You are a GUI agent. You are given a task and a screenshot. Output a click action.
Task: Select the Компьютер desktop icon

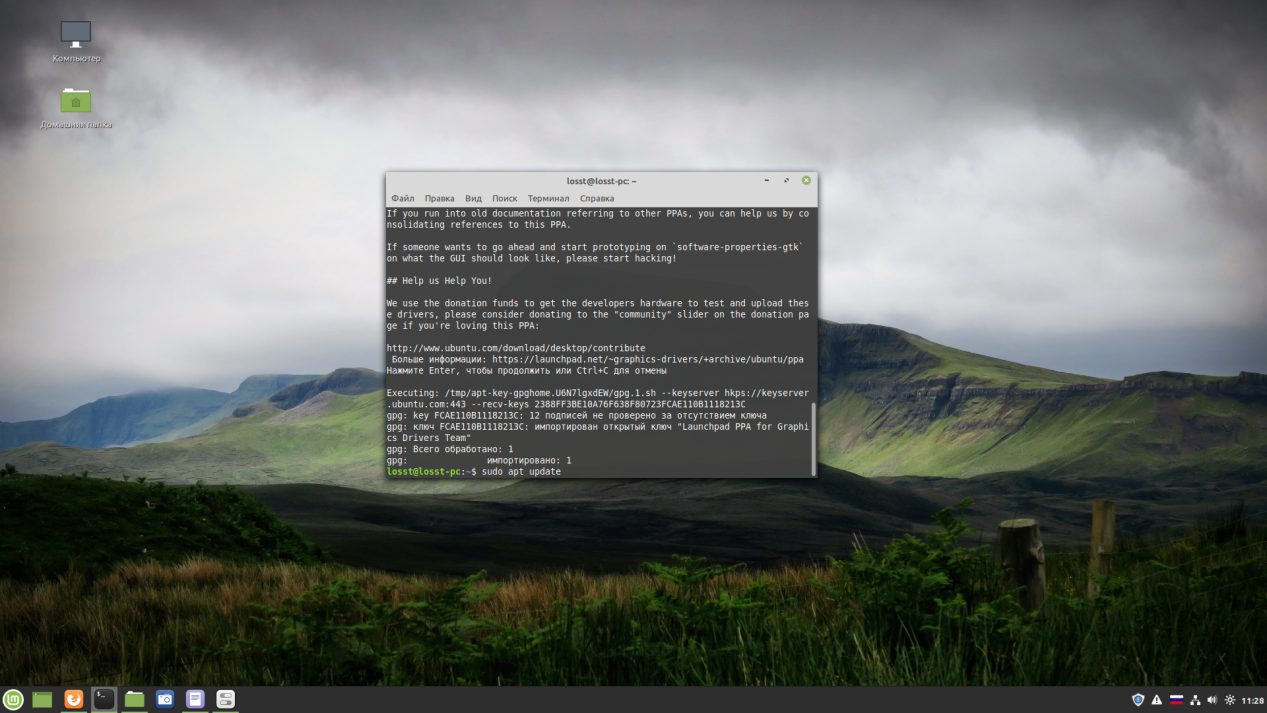[x=76, y=42]
